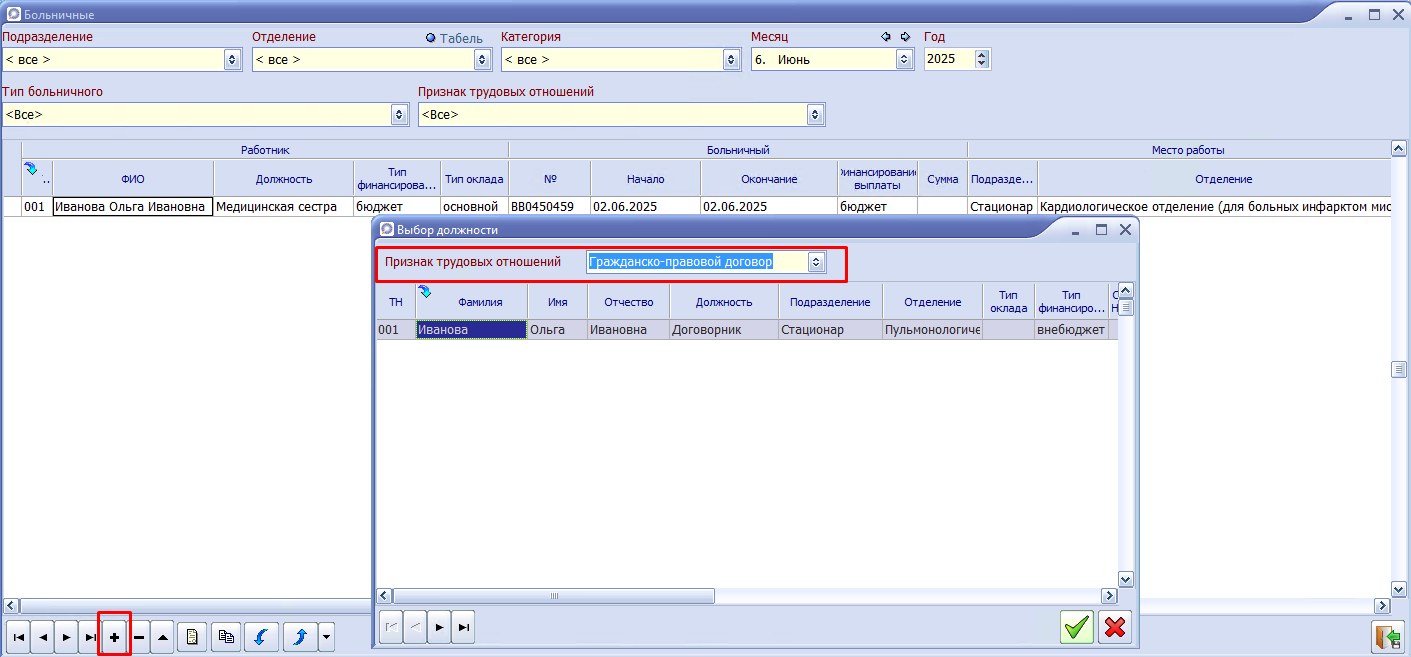Toggle the Табель radio option
The width and height of the screenshot is (1411, 657).
point(431,38)
